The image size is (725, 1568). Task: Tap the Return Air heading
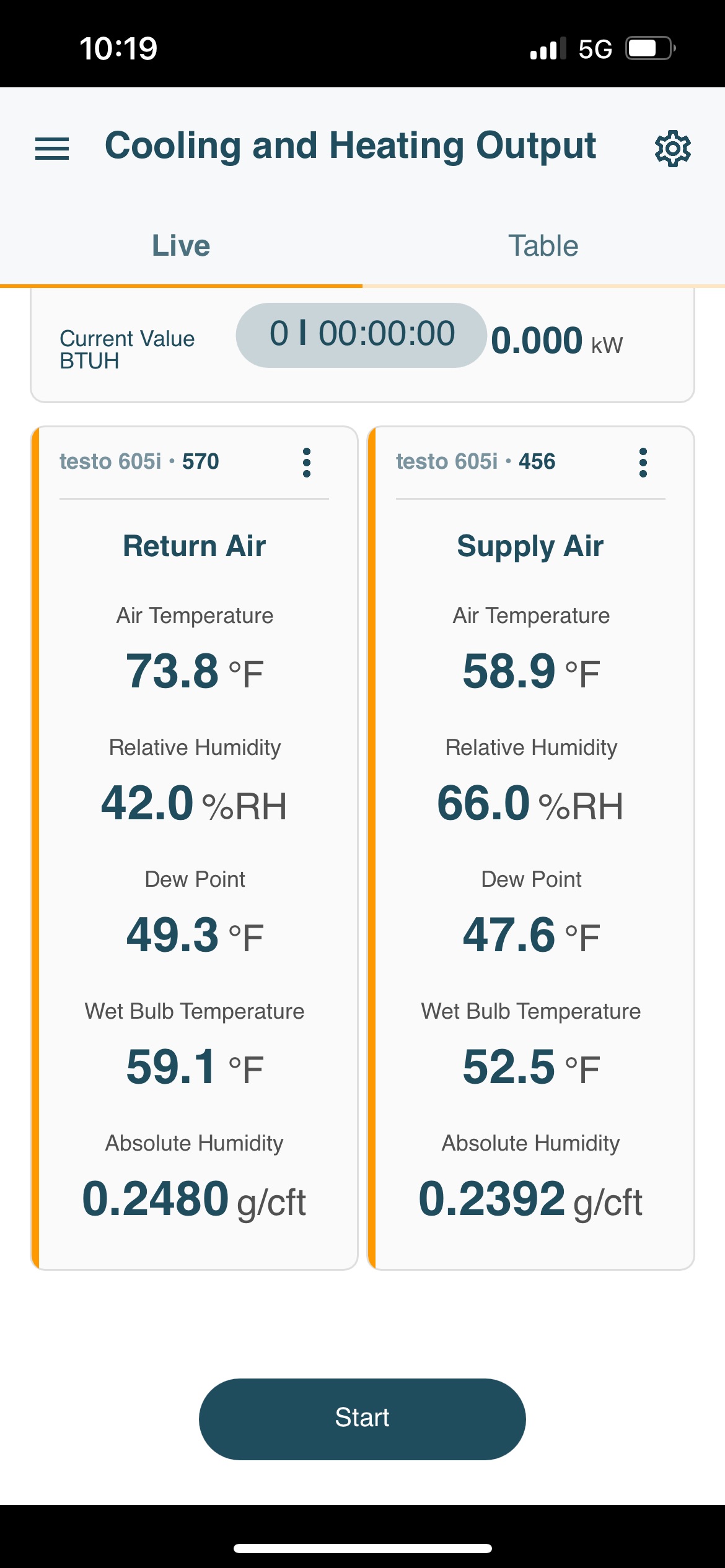coord(195,546)
